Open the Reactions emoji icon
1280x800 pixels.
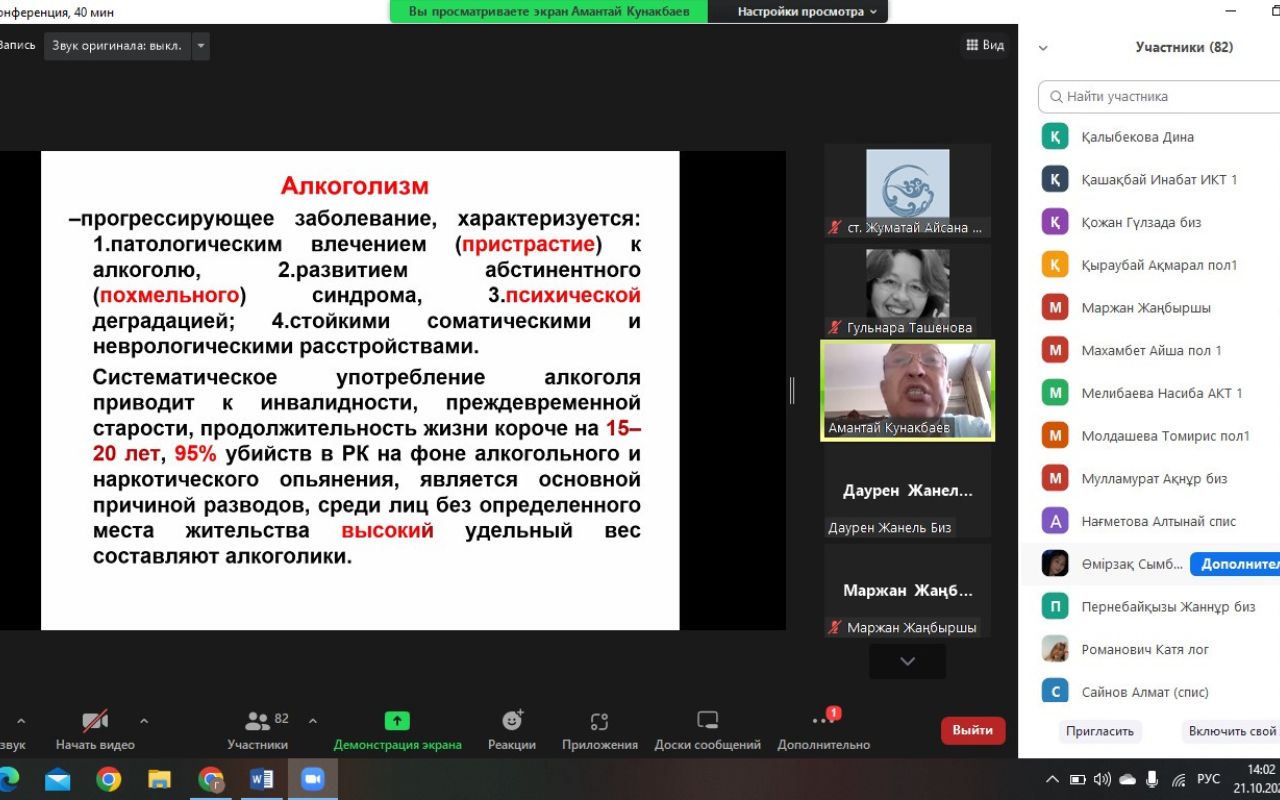(x=512, y=721)
